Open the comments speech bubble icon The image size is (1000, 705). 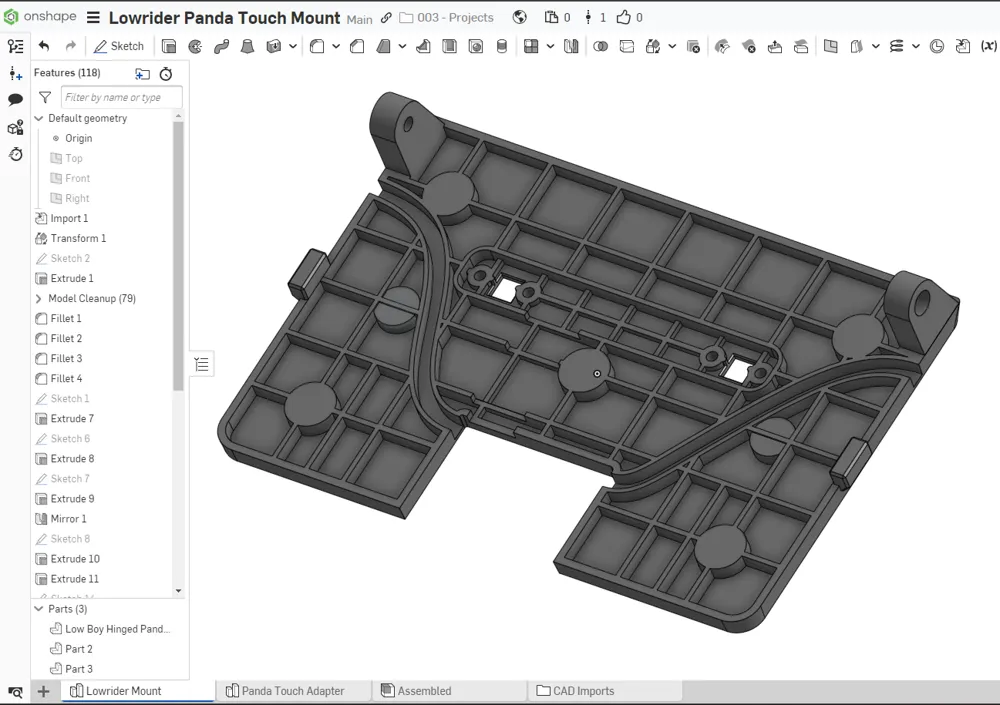tap(15, 100)
